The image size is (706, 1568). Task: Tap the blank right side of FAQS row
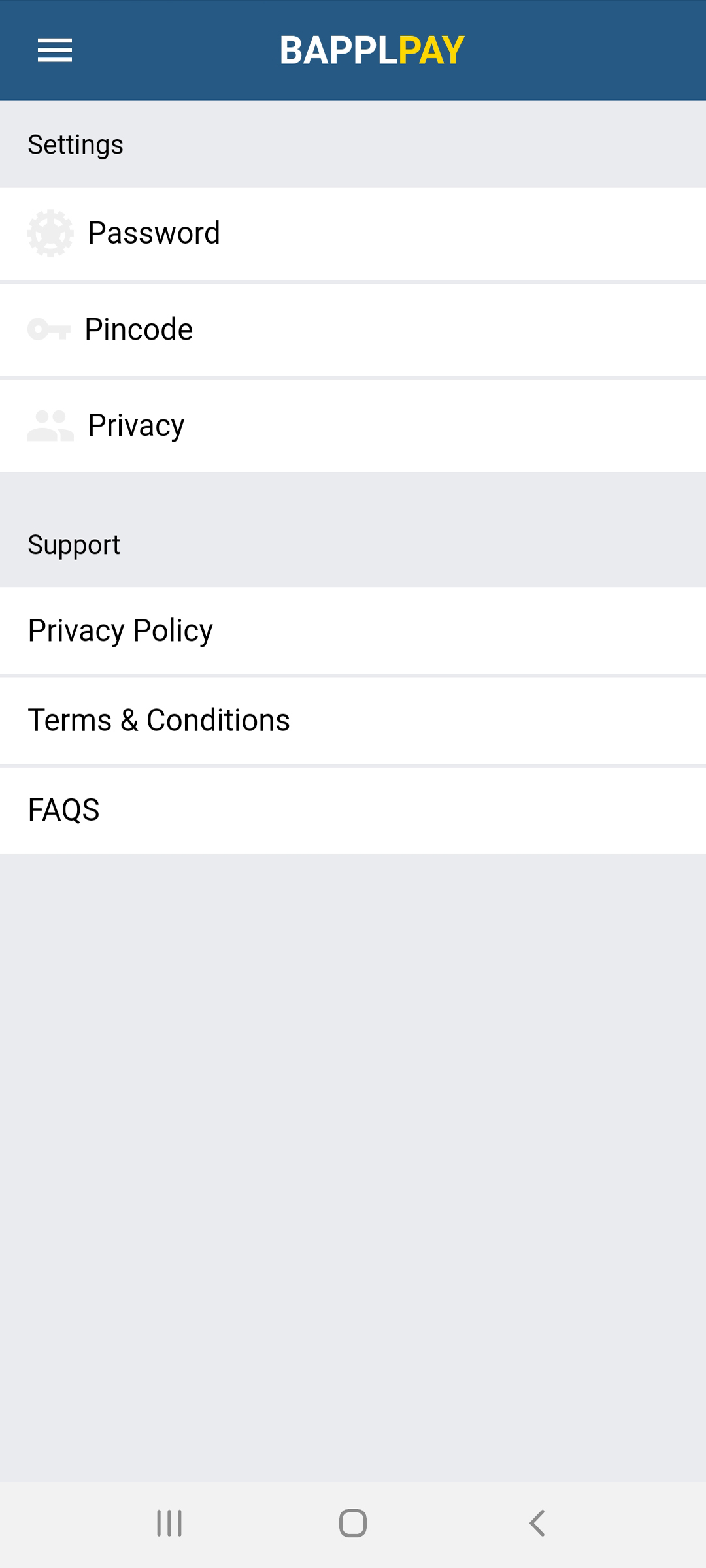pos(523,810)
